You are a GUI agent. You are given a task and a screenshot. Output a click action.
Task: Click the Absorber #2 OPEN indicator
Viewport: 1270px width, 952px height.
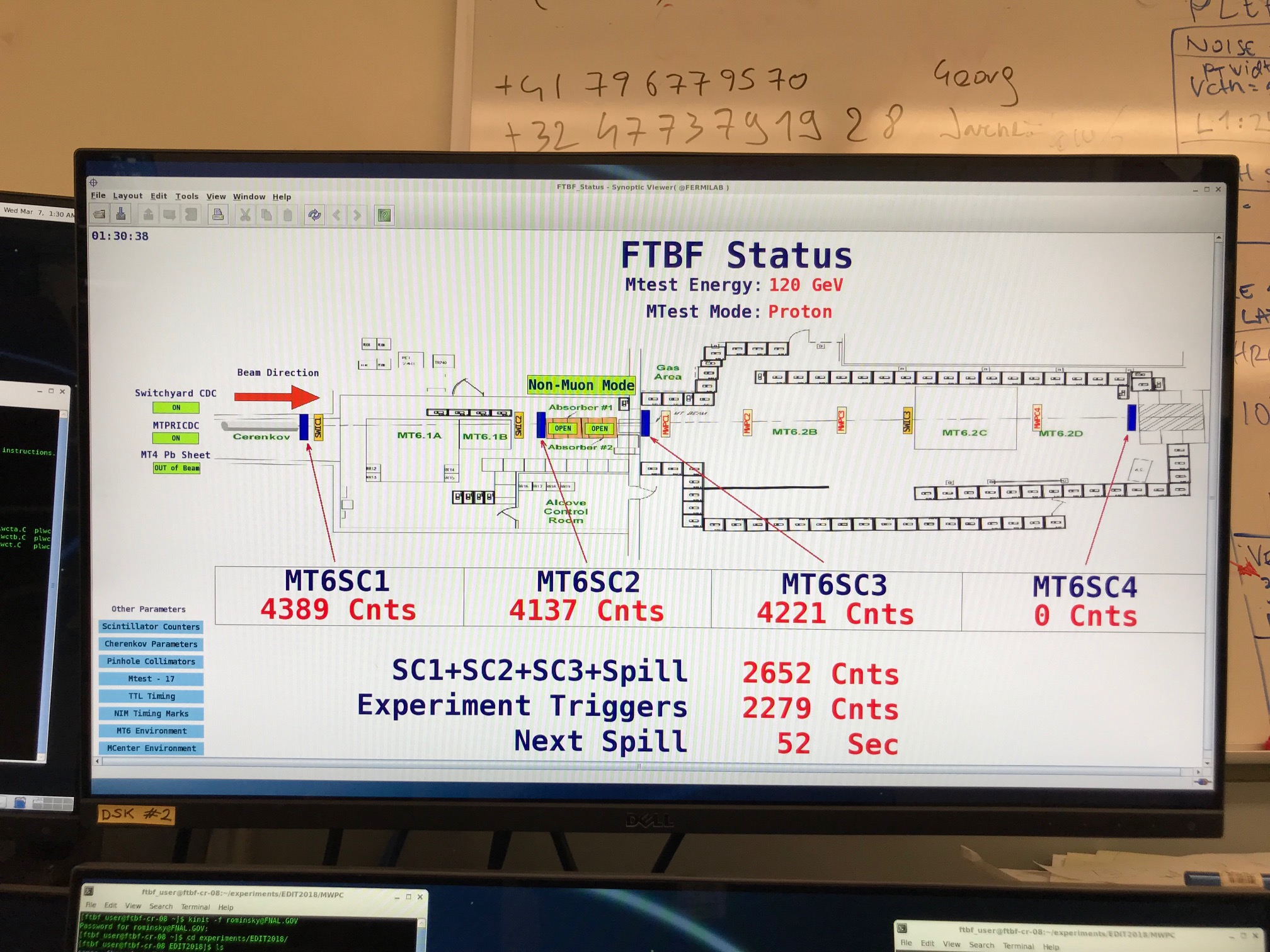[x=599, y=429]
